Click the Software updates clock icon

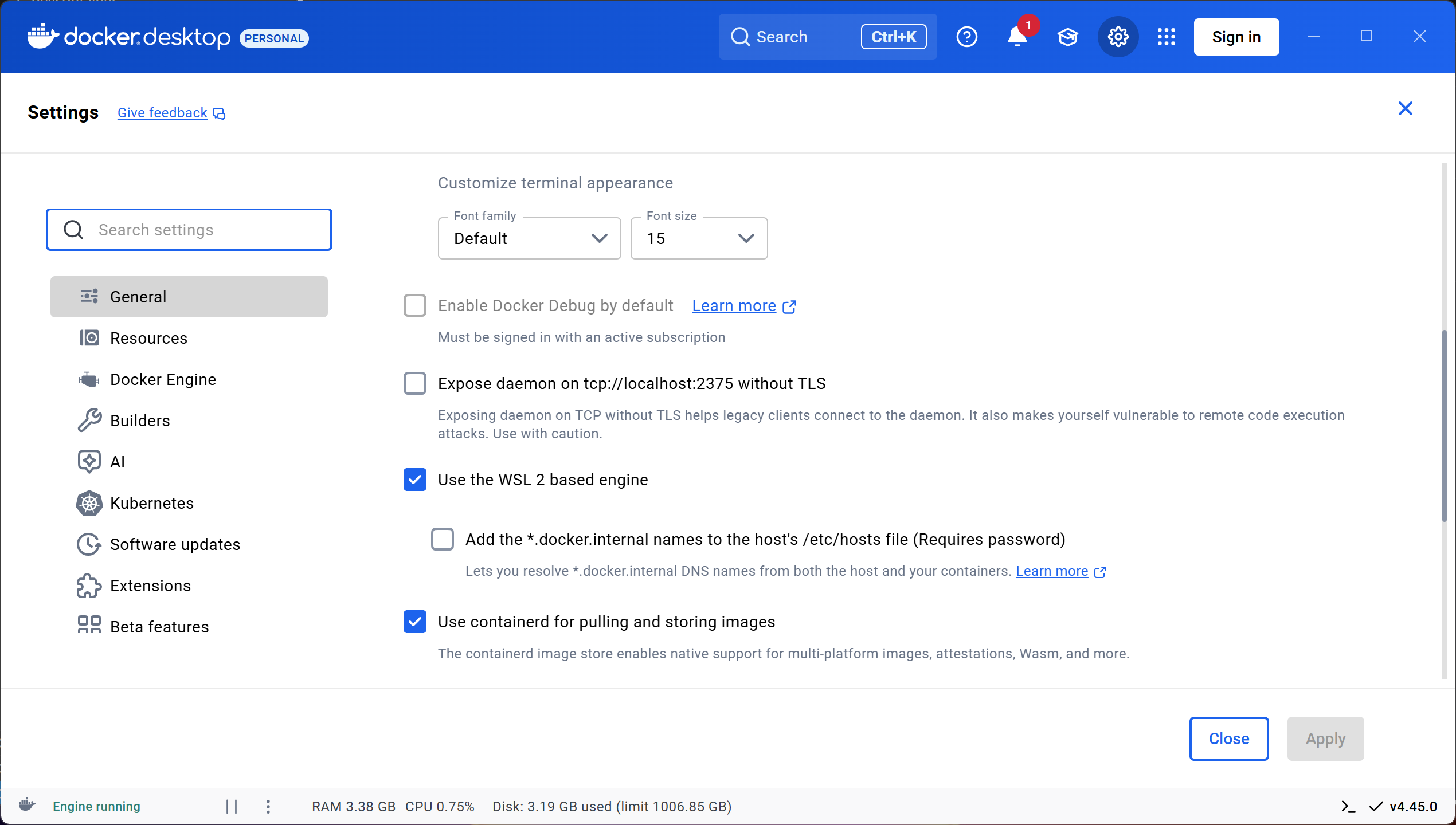[89, 544]
